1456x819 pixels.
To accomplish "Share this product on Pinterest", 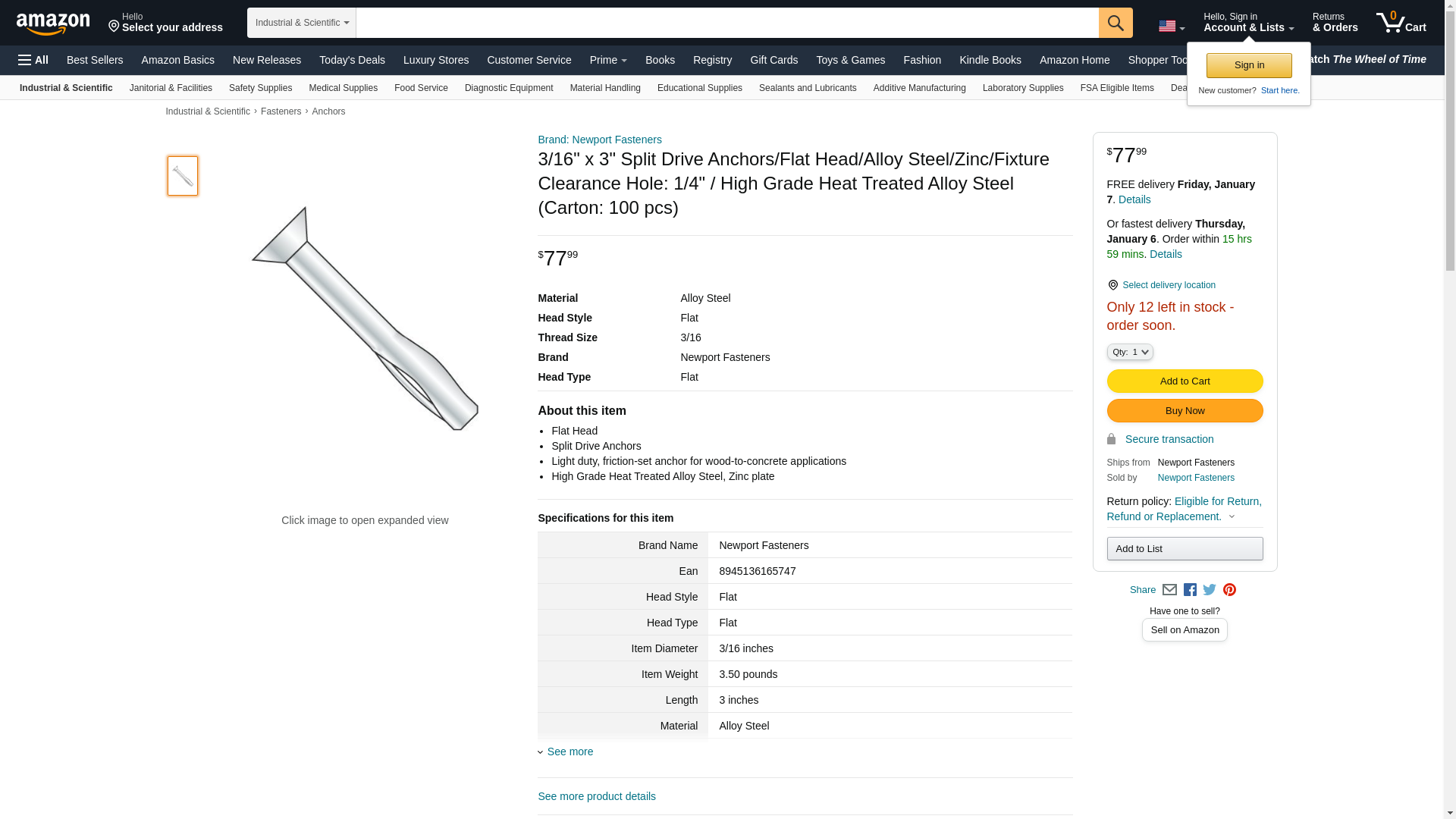I will (1229, 590).
